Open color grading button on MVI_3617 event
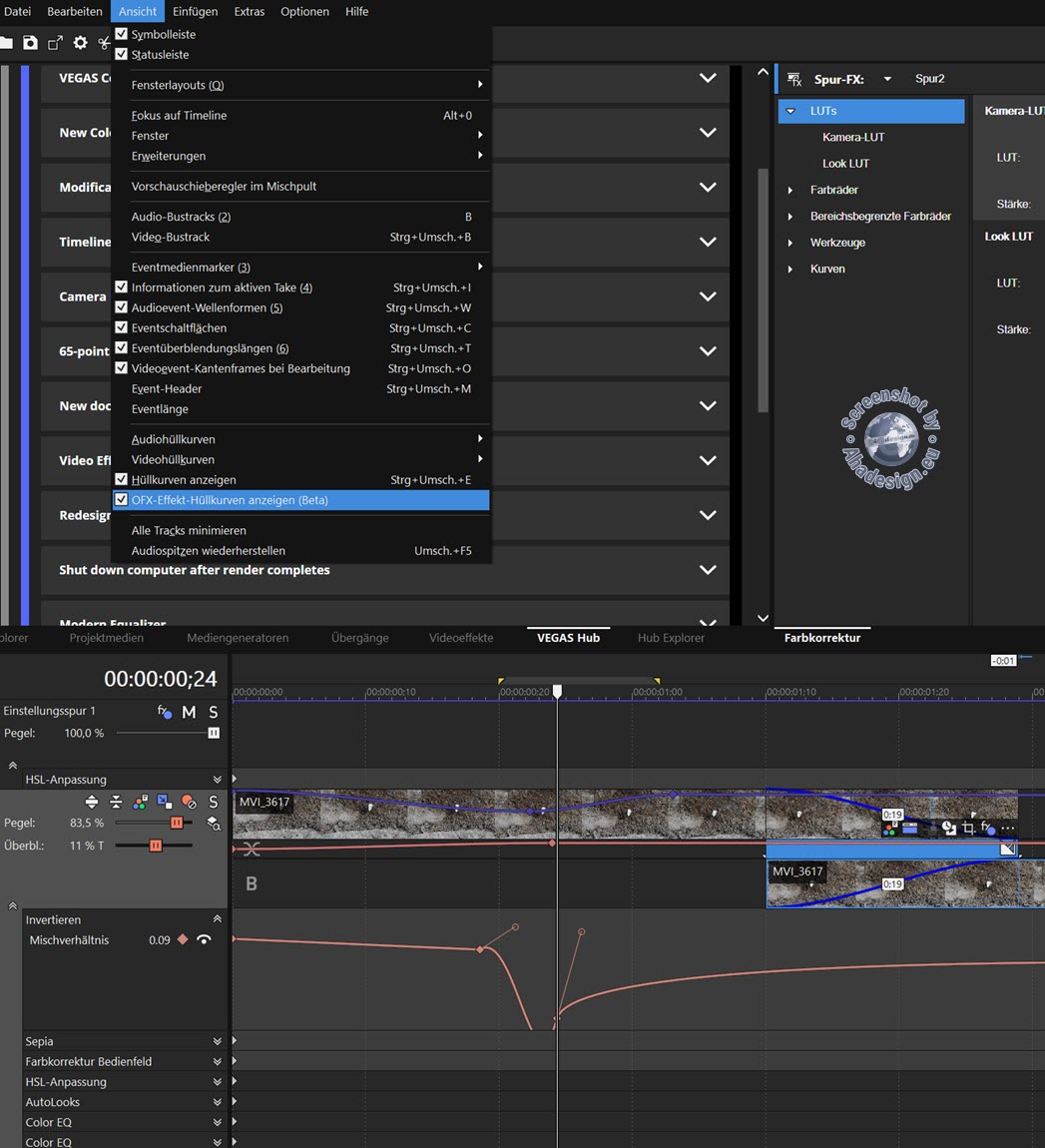1045x1148 pixels. tap(890, 829)
